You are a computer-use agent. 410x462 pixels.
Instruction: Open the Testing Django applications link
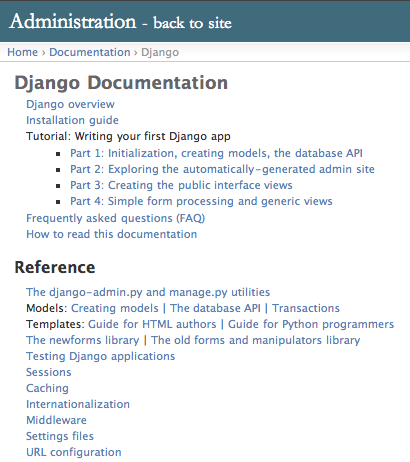[x=100, y=356]
